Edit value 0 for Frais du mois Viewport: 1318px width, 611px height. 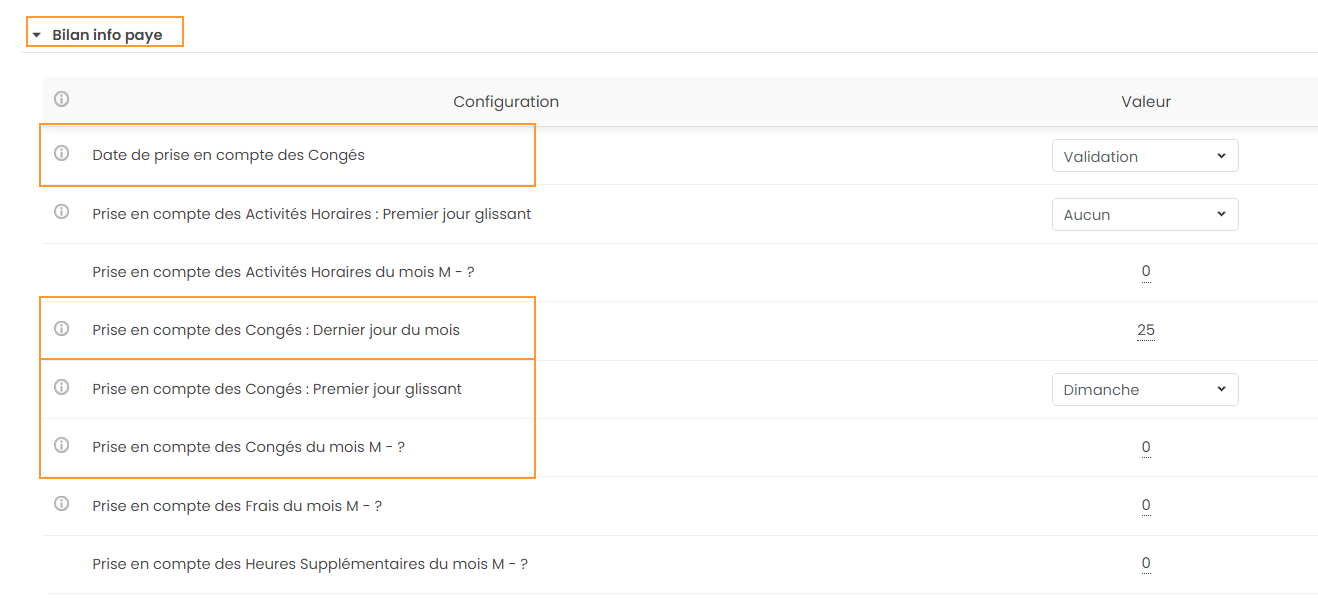(1146, 505)
